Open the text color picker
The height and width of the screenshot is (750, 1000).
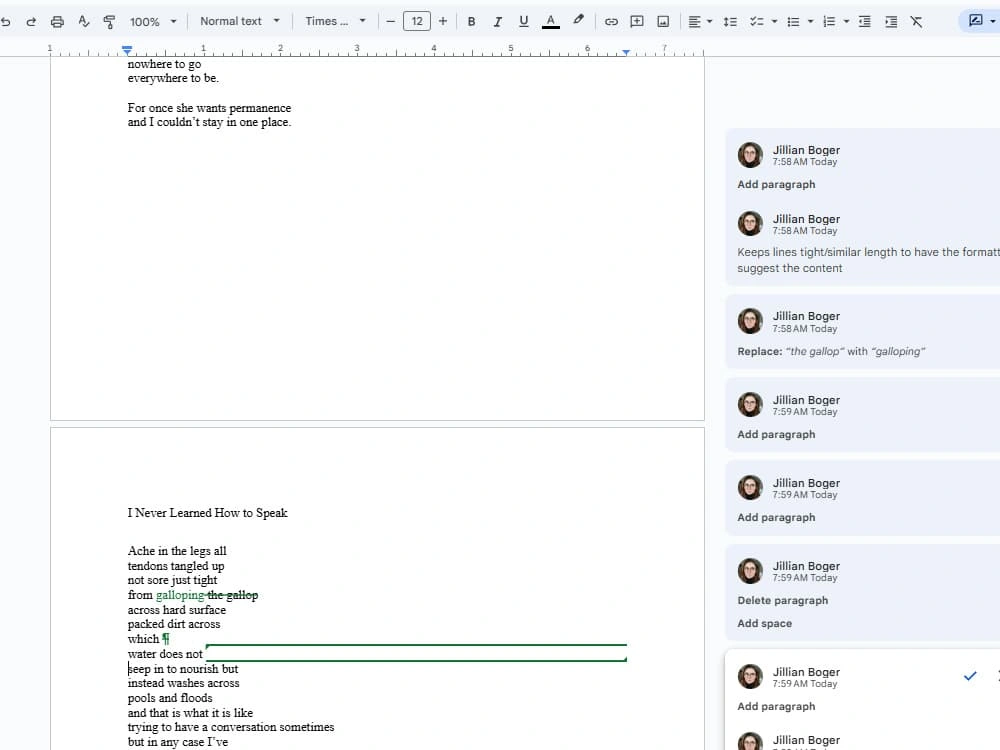[550, 22]
